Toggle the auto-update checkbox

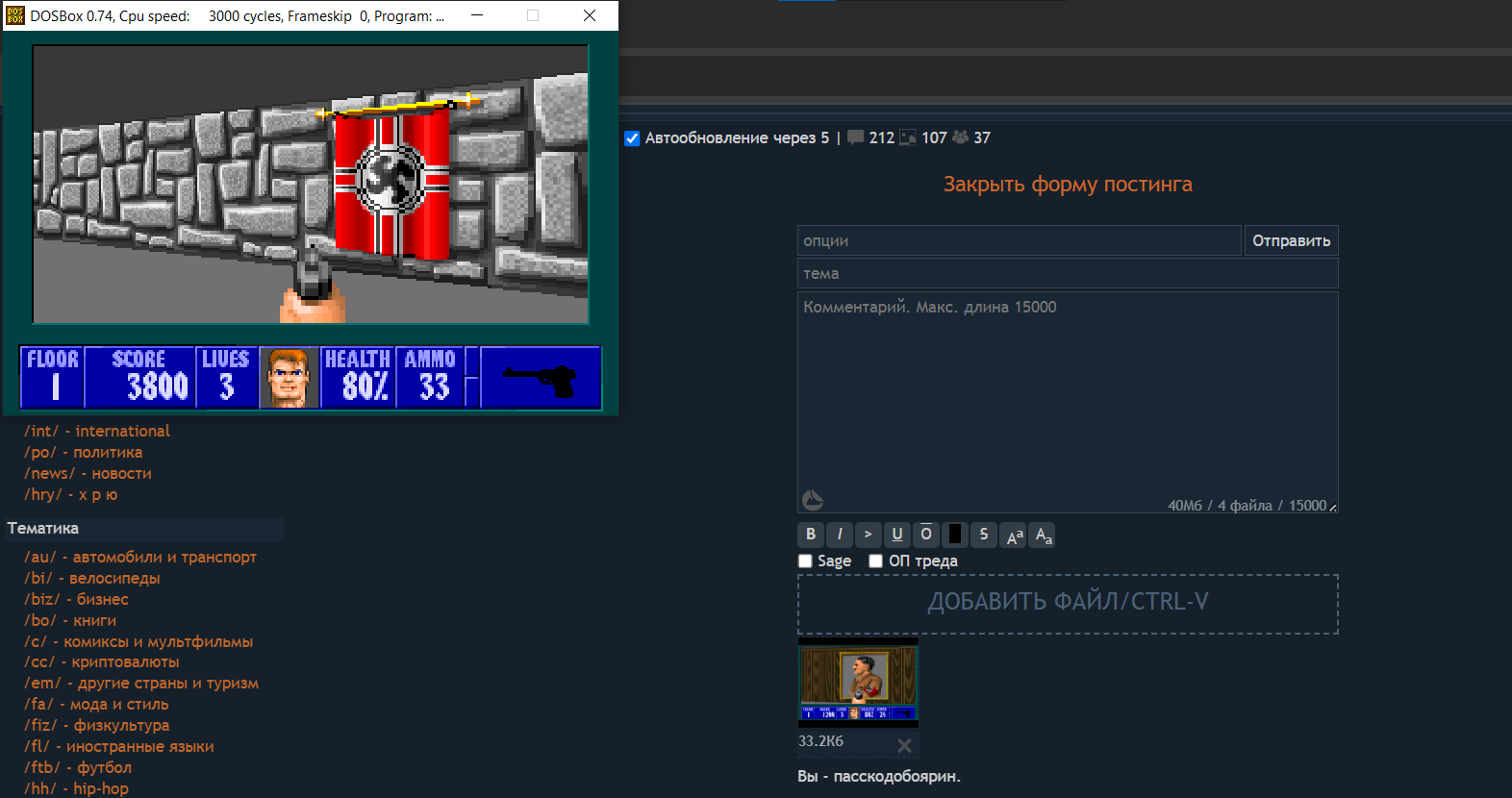pyautogui.click(x=632, y=137)
